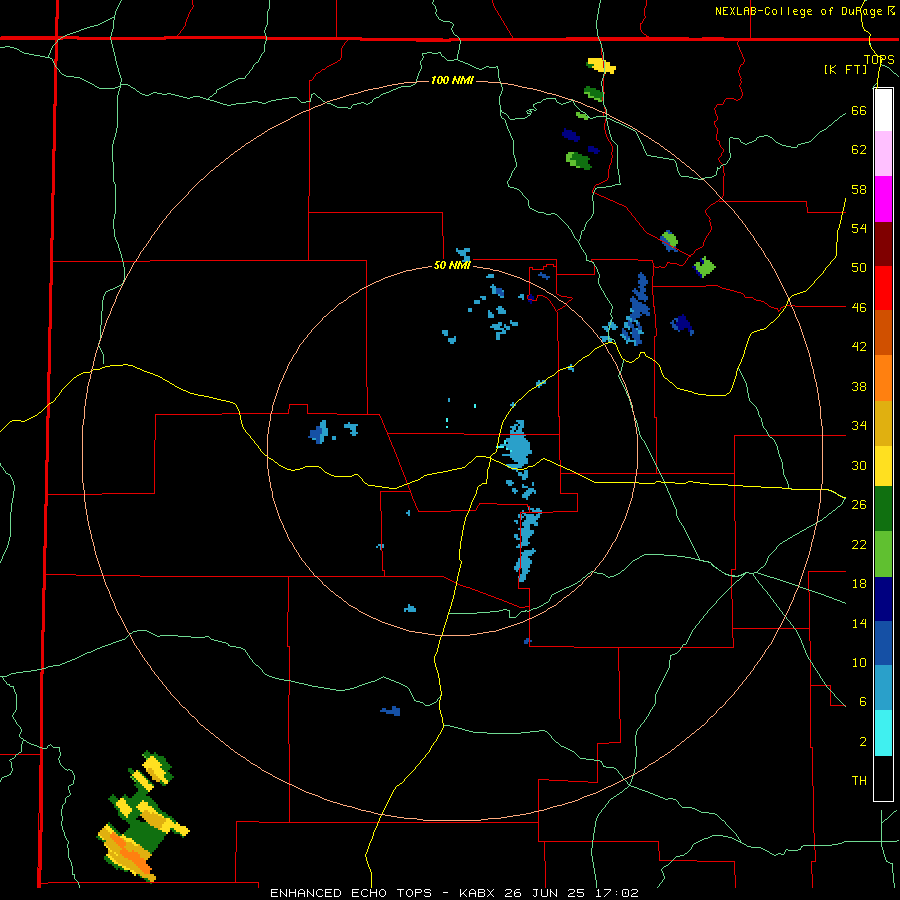This screenshot has height=900, width=900.
Task: Click the legend value "58"
Action: [x=859, y=189]
